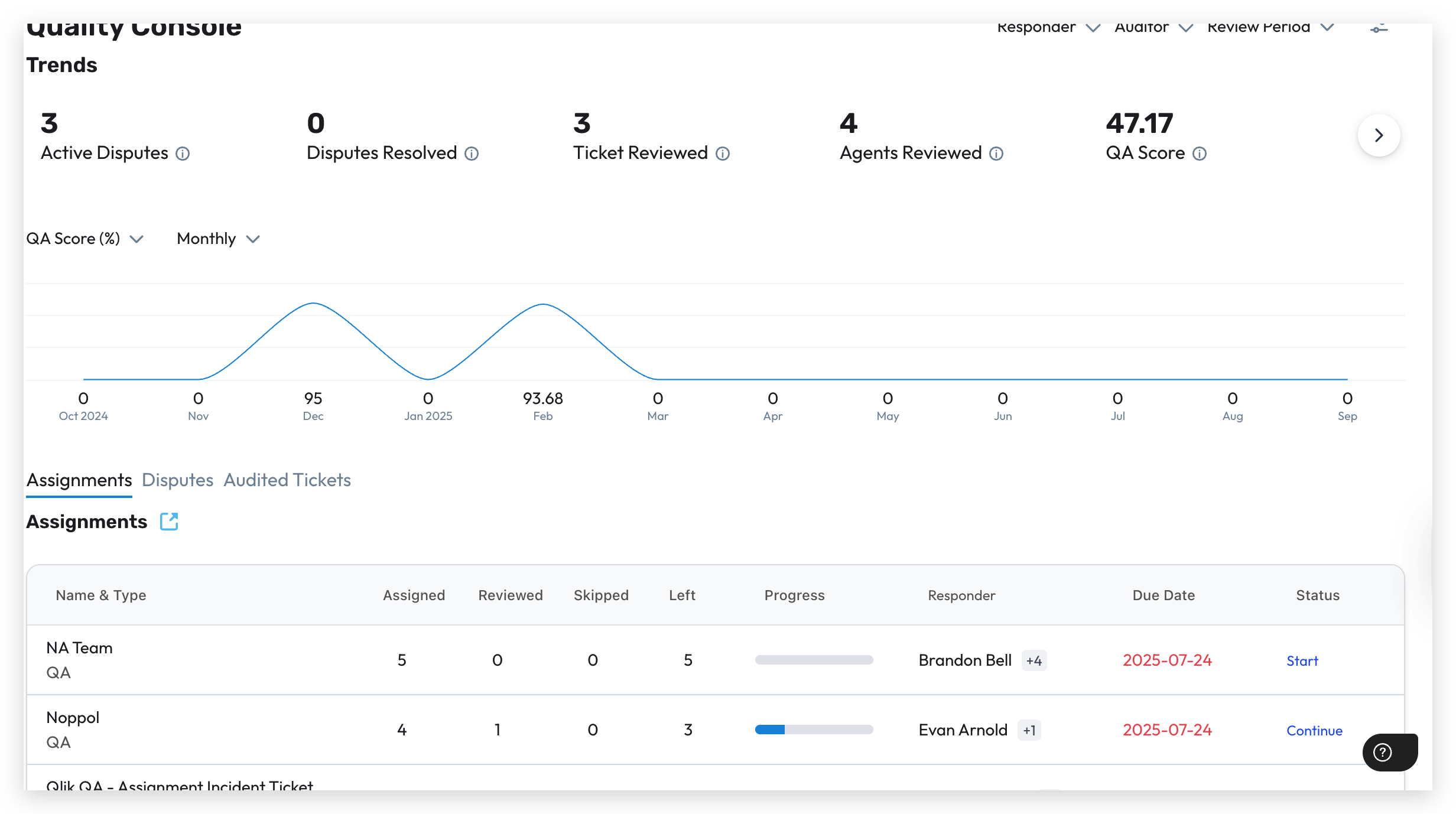Expand the Responder filter dropdown
The width and height of the screenshot is (1456, 814).
pos(1048,28)
